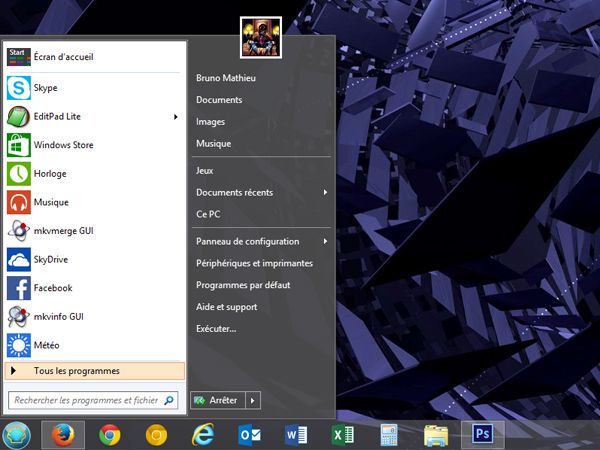
Task: Open Images folder entry
Action: [210, 122]
